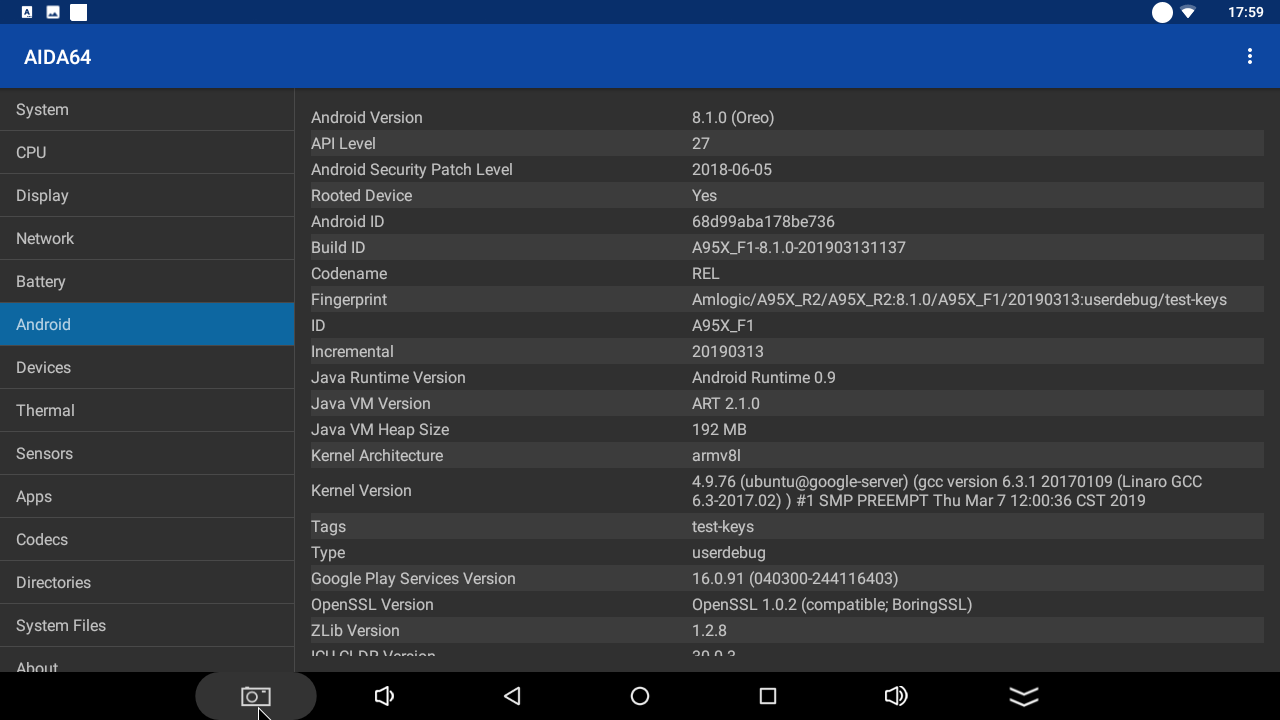Screen dimensions: 1280x720
Task: Select the Kernel Version row label
Action: (x=361, y=491)
